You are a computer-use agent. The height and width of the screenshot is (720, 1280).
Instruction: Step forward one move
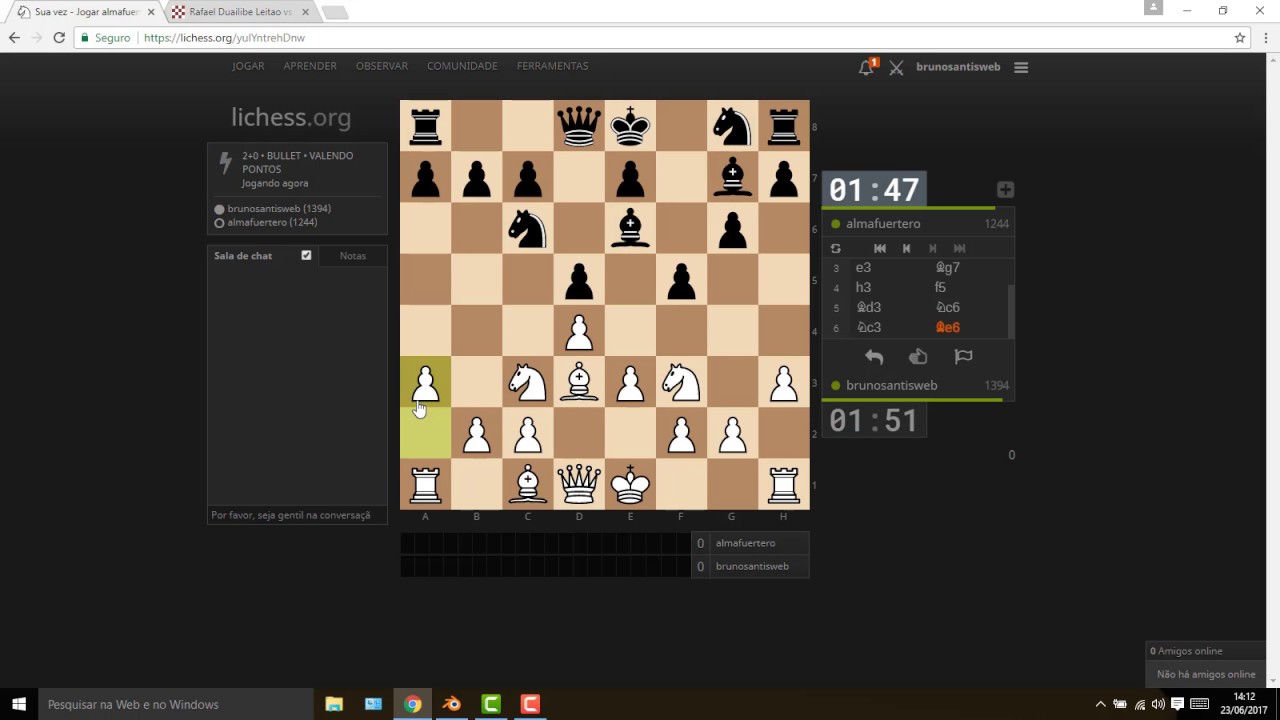pos(933,248)
